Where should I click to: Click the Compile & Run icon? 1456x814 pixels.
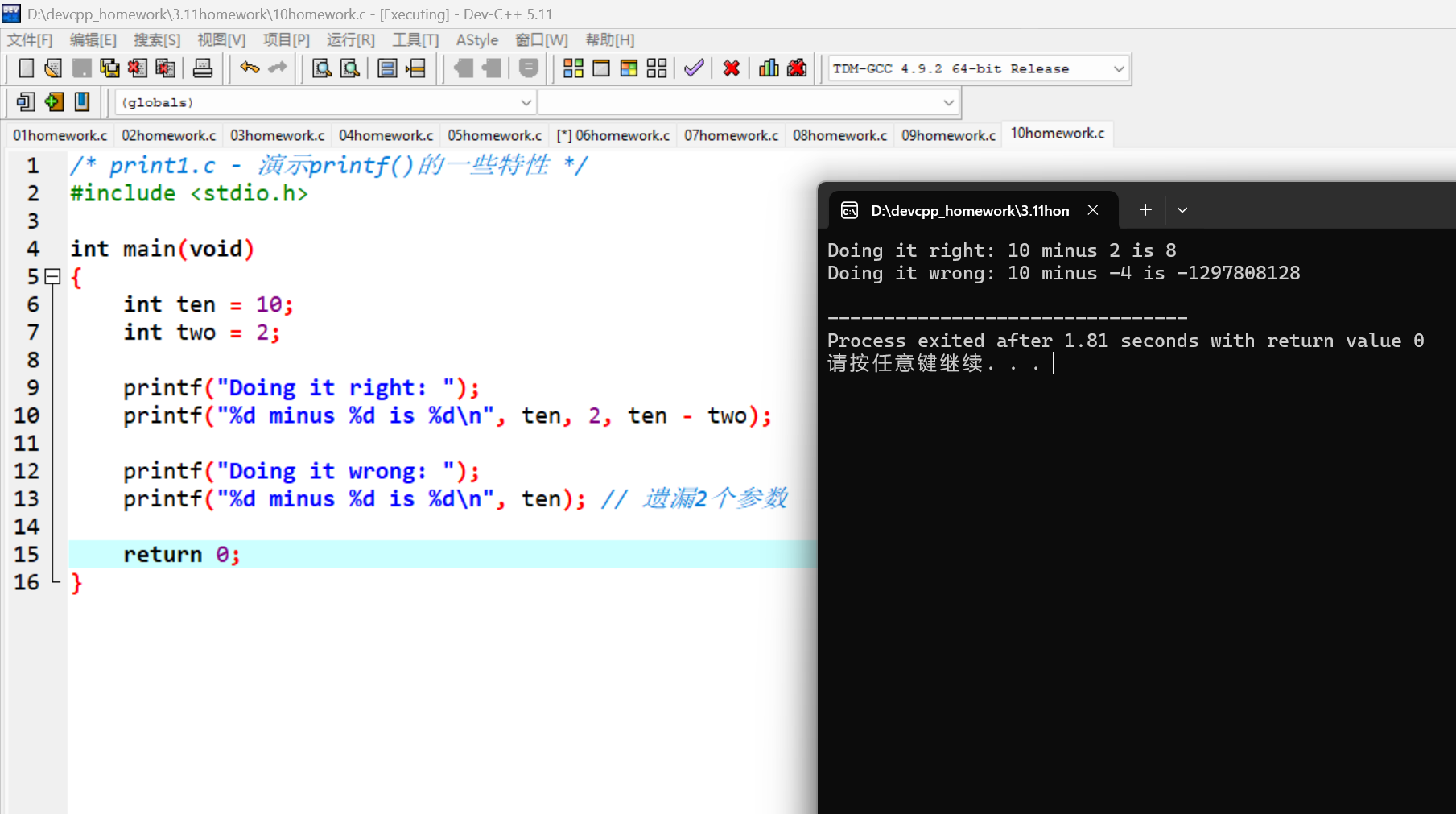click(629, 68)
